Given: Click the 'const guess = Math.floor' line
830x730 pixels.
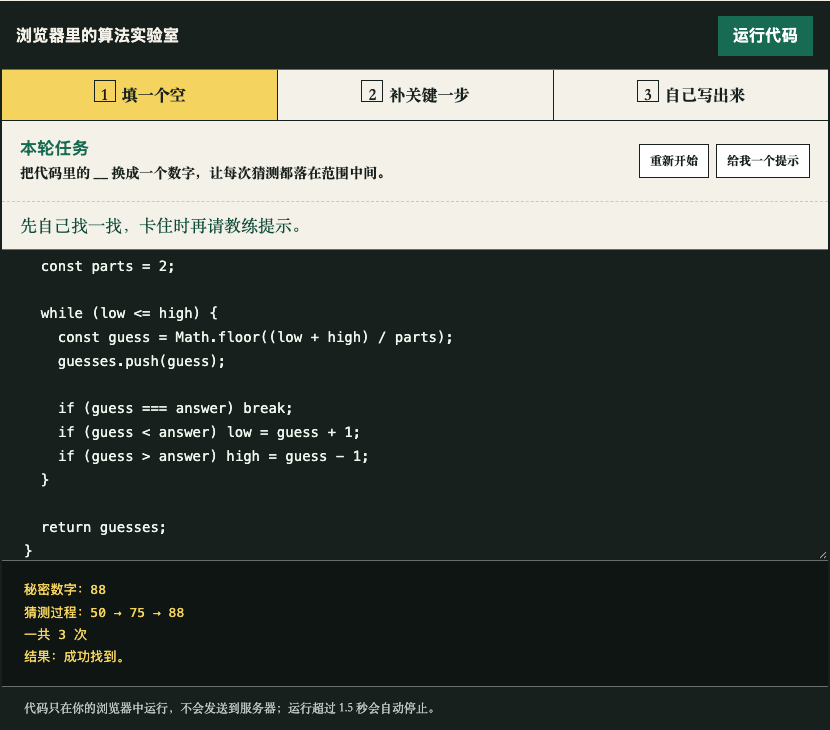Looking at the screenshot, I should pos(255,337).
